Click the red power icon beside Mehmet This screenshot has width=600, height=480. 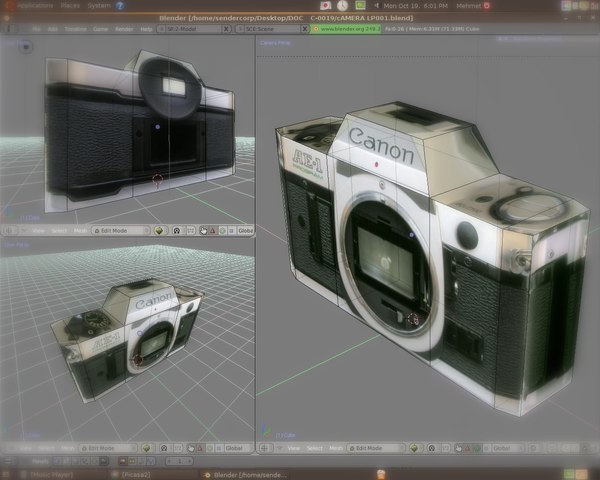487,5
